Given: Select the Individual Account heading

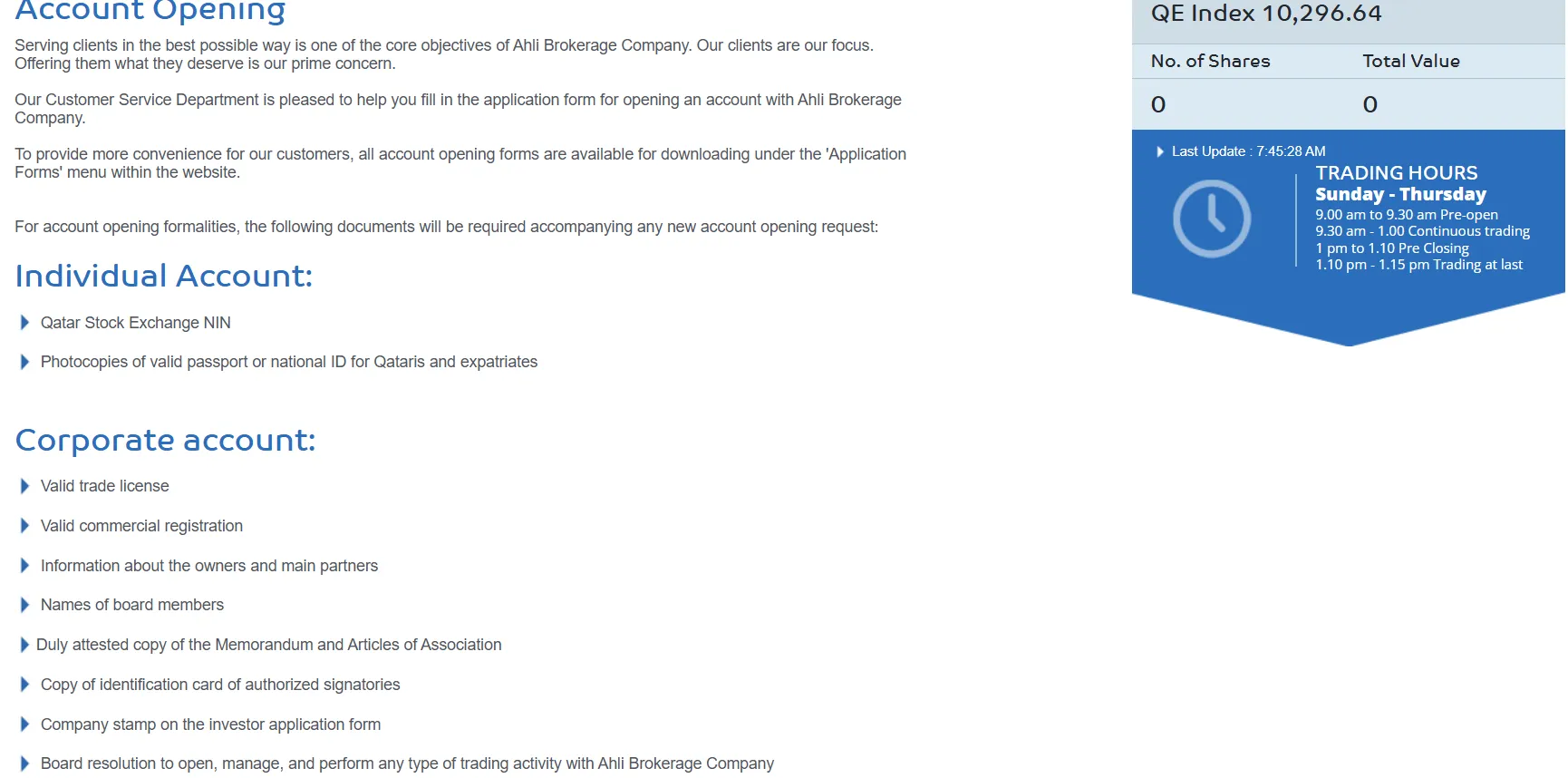Looking at the screenshot, I should pyautogui.click(x=164, y=276).
